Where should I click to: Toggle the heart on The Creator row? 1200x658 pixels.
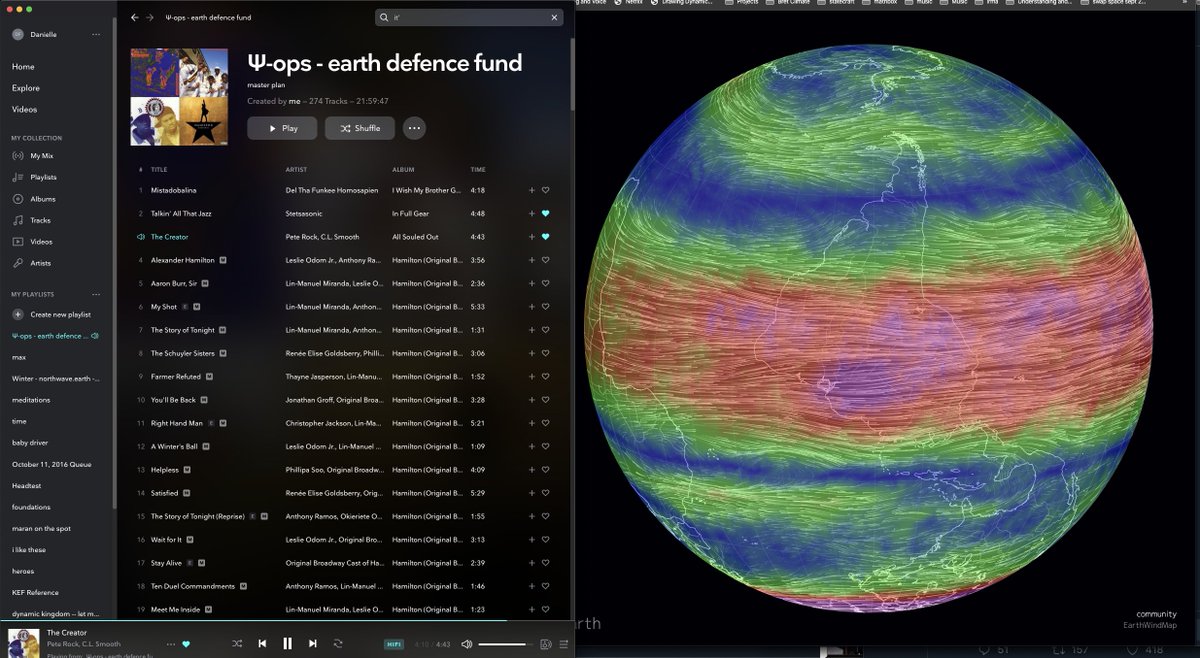[x=546, y=237]
